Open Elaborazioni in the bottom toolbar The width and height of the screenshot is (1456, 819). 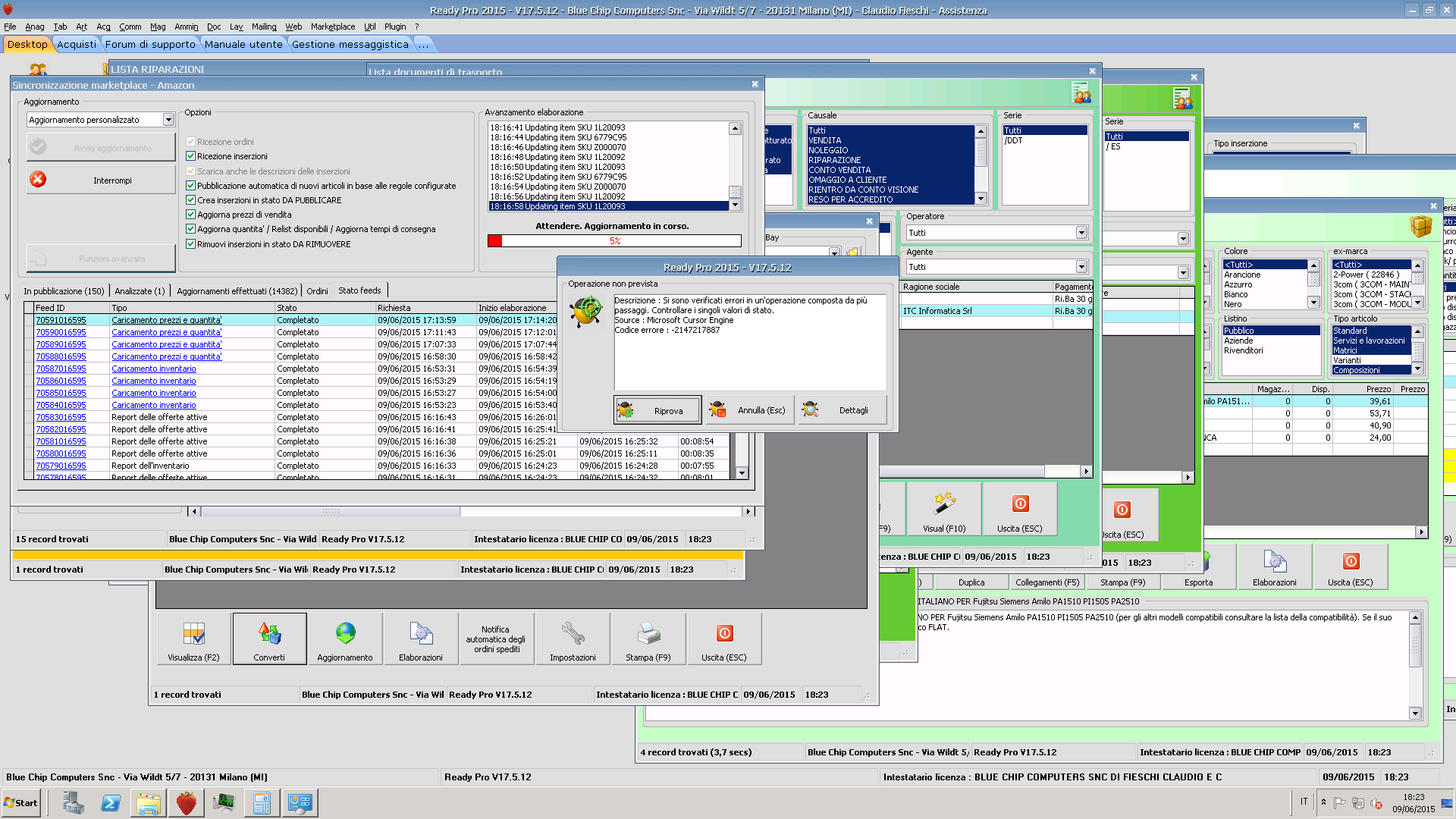point(421,639)
